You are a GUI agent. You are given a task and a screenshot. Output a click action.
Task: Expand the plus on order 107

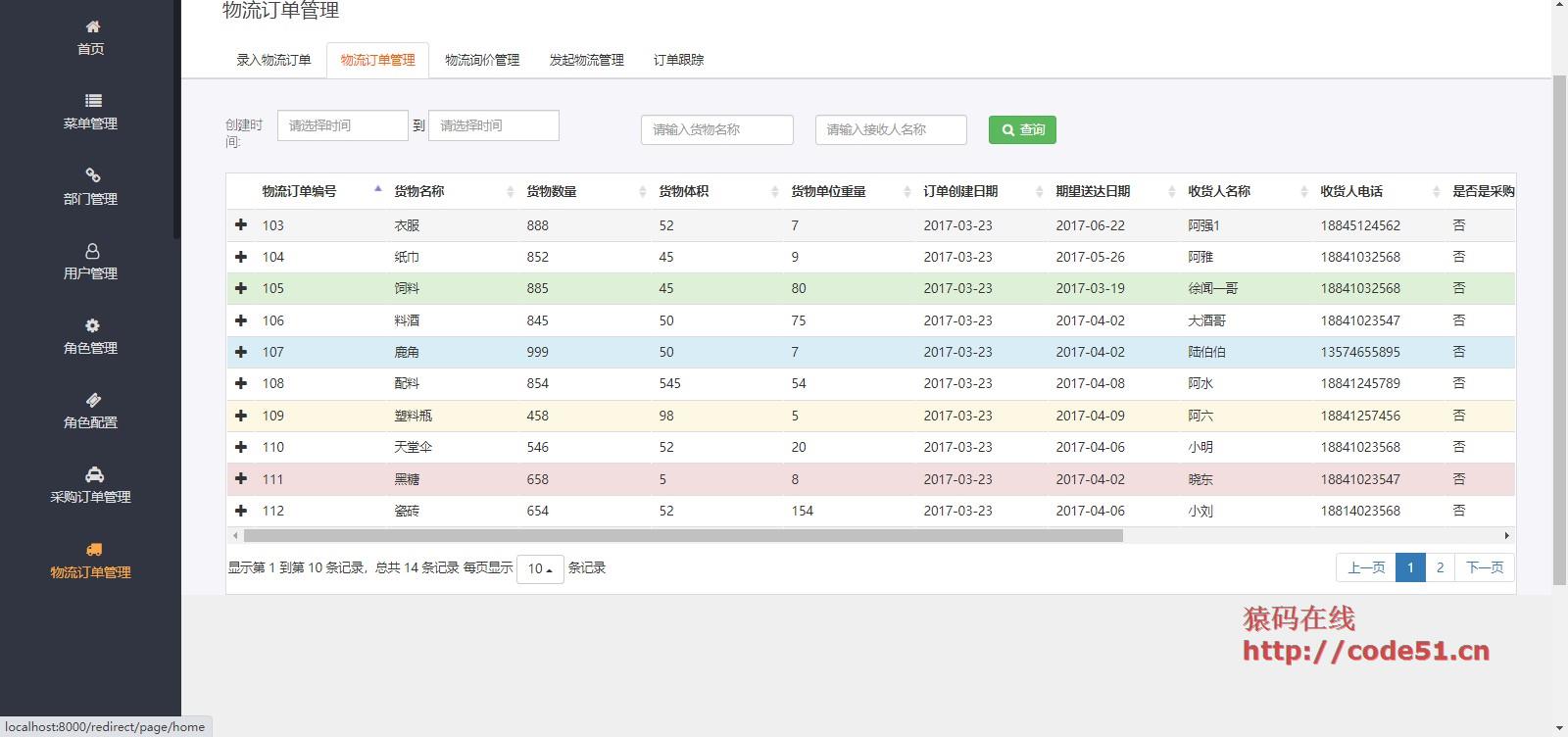coord(241,352)
